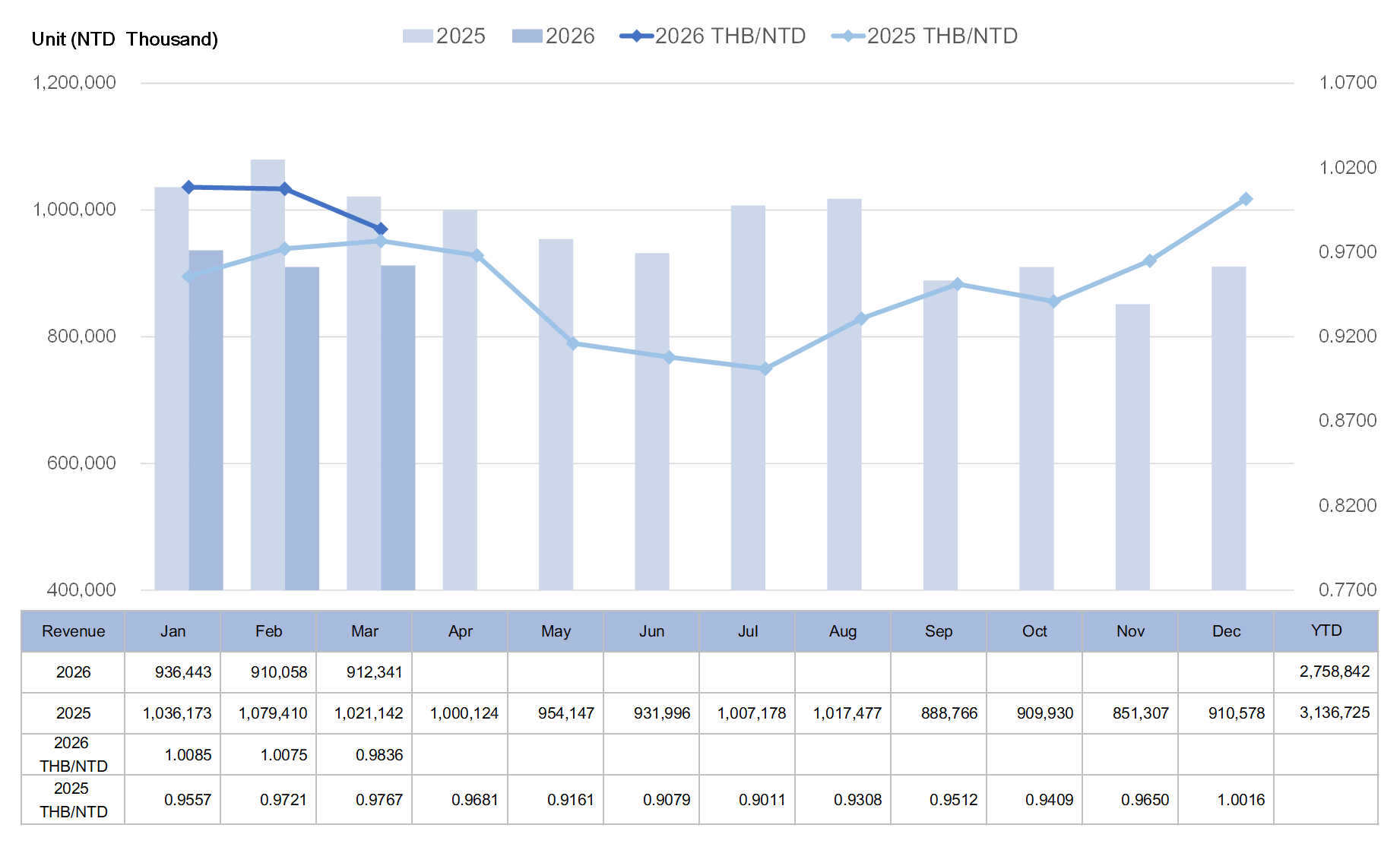
Task: Select the January 2026 revenue bar
Action: (x=206, y=419)
